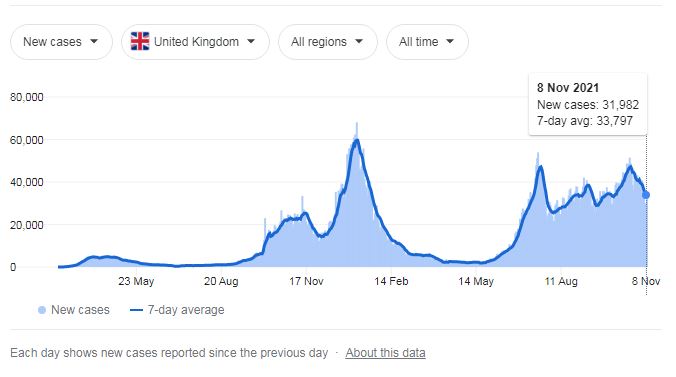Click the 14 Feb x-axis date label
This screenshot has height=377, width=676.
[x=391, y=281]
